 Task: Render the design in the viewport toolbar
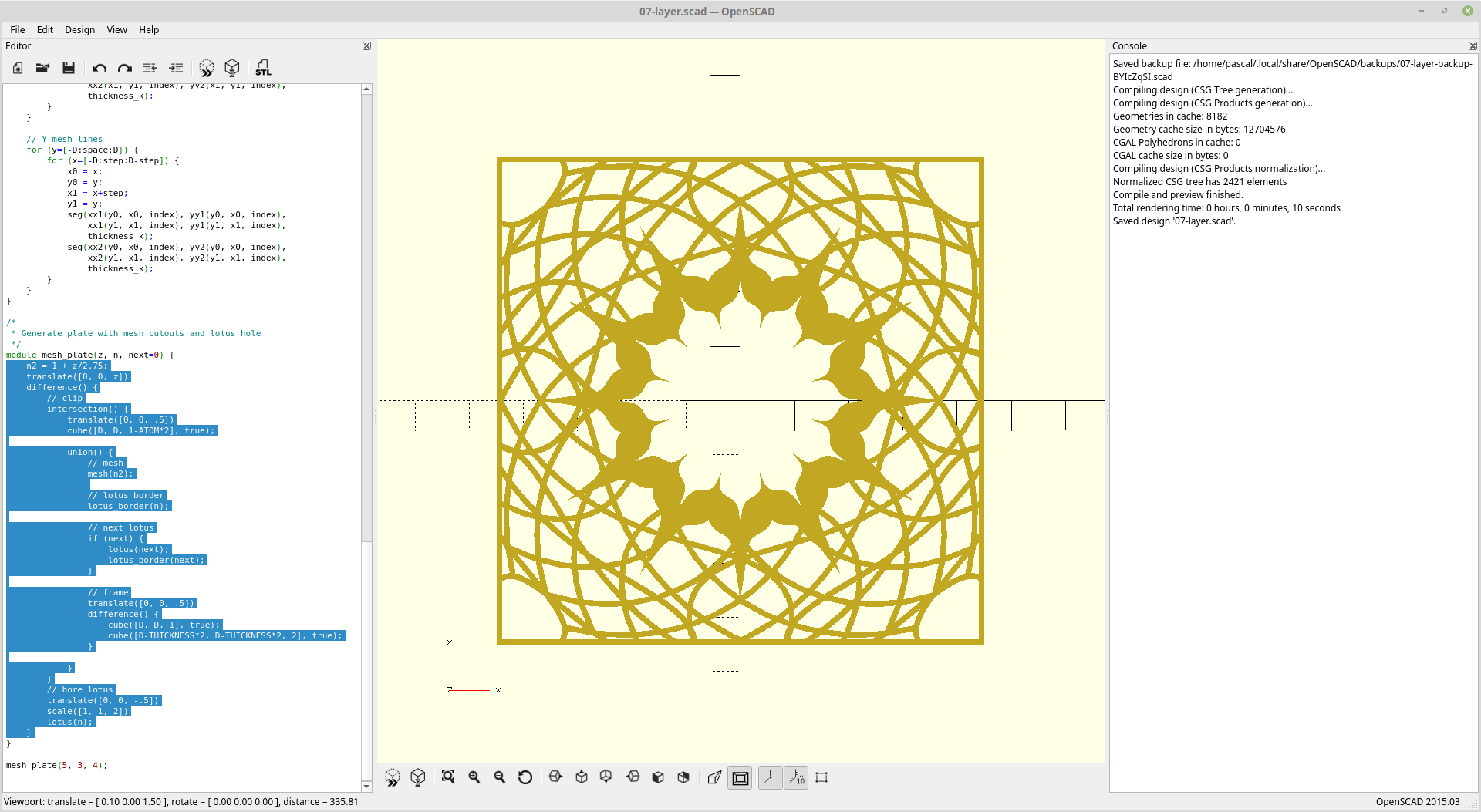pos(418,777)
